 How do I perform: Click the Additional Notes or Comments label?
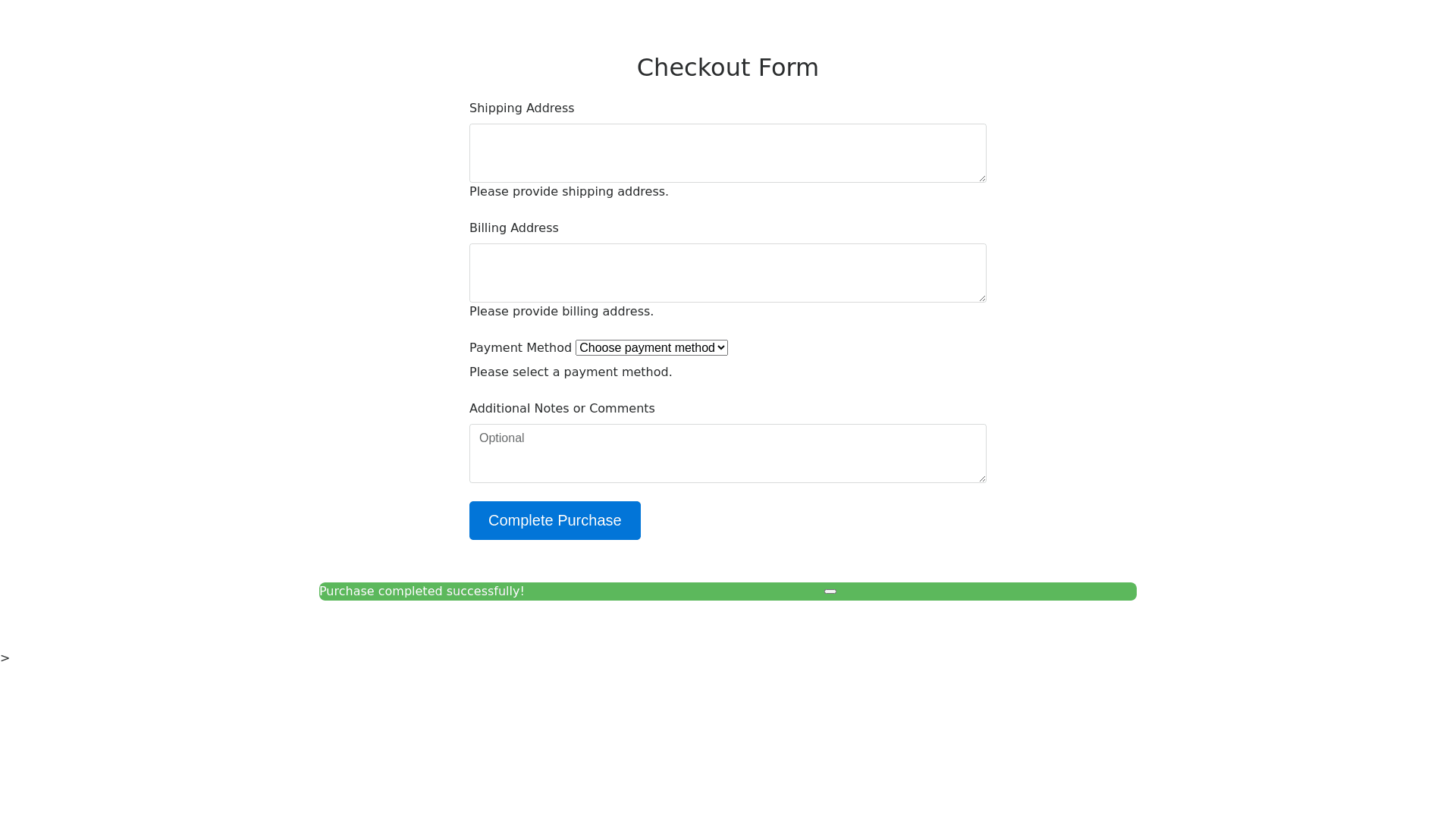pos(562,409)
